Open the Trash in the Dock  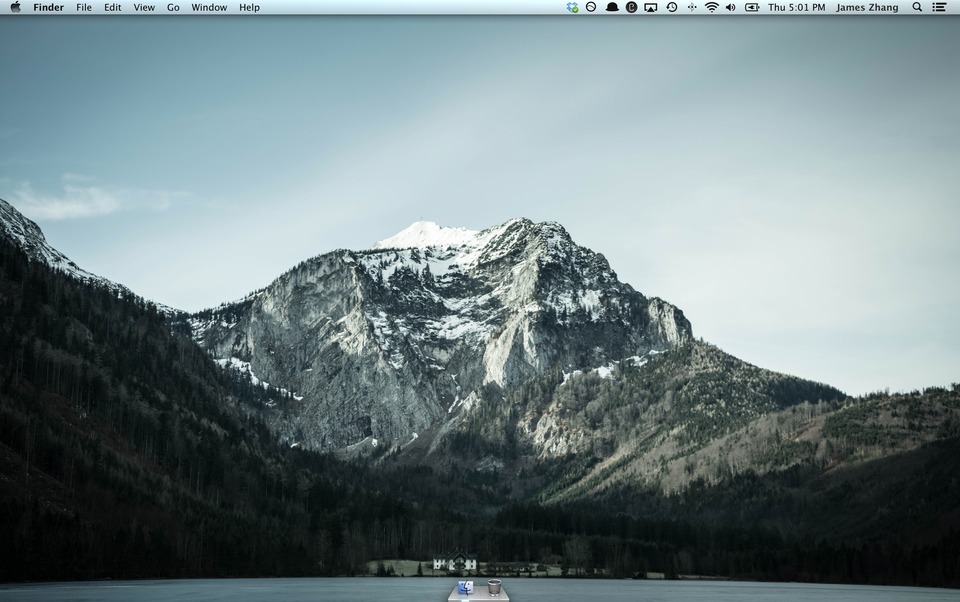coord(495,587)
